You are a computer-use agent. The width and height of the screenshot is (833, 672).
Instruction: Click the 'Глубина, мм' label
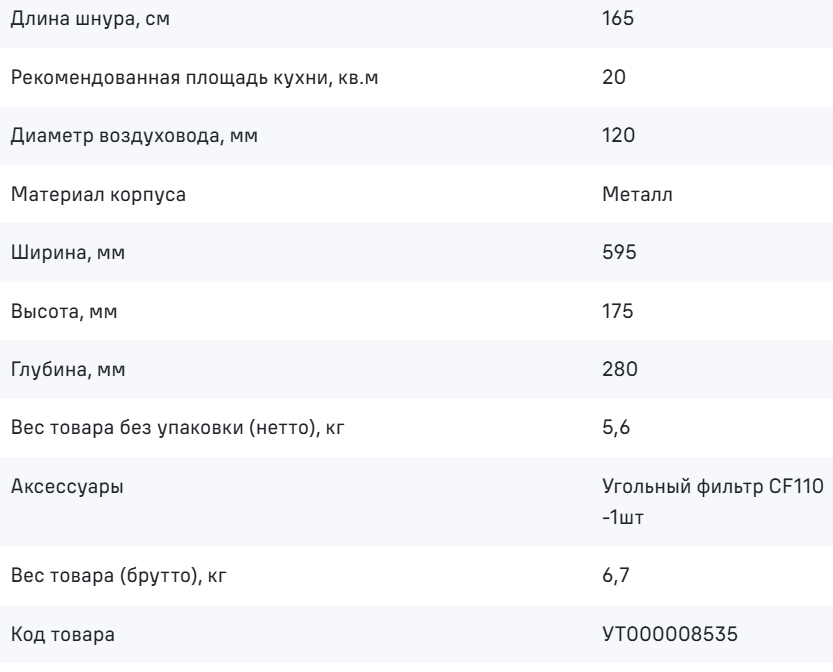click(x=68, y=370)
